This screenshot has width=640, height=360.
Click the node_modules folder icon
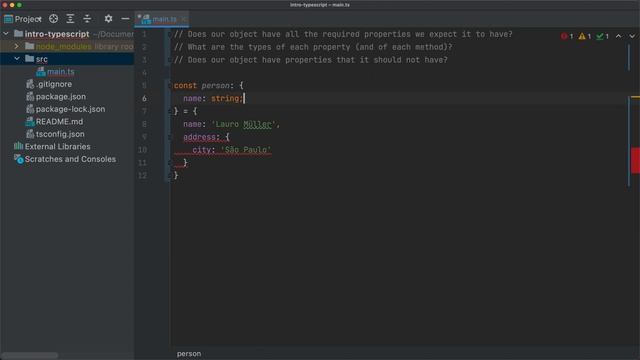pyautogui.click(x=29, y=47)
